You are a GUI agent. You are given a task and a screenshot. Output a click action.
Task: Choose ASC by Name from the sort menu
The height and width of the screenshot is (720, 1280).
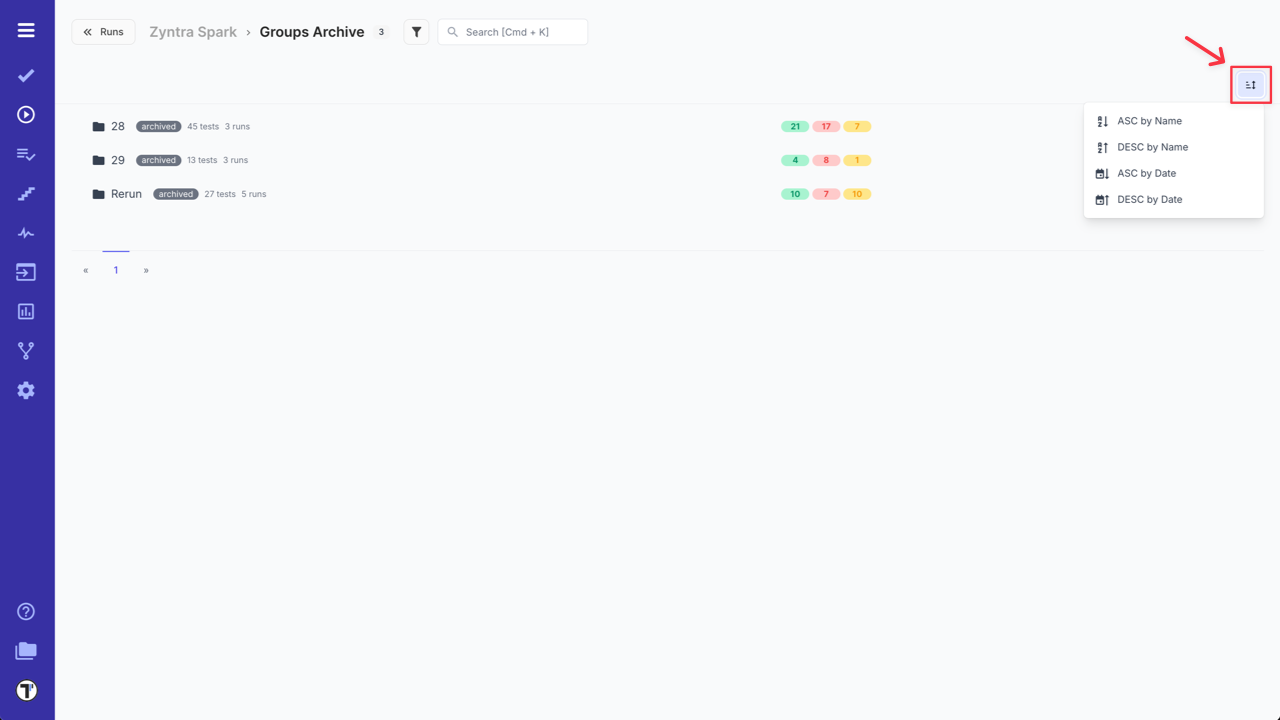1149,120
